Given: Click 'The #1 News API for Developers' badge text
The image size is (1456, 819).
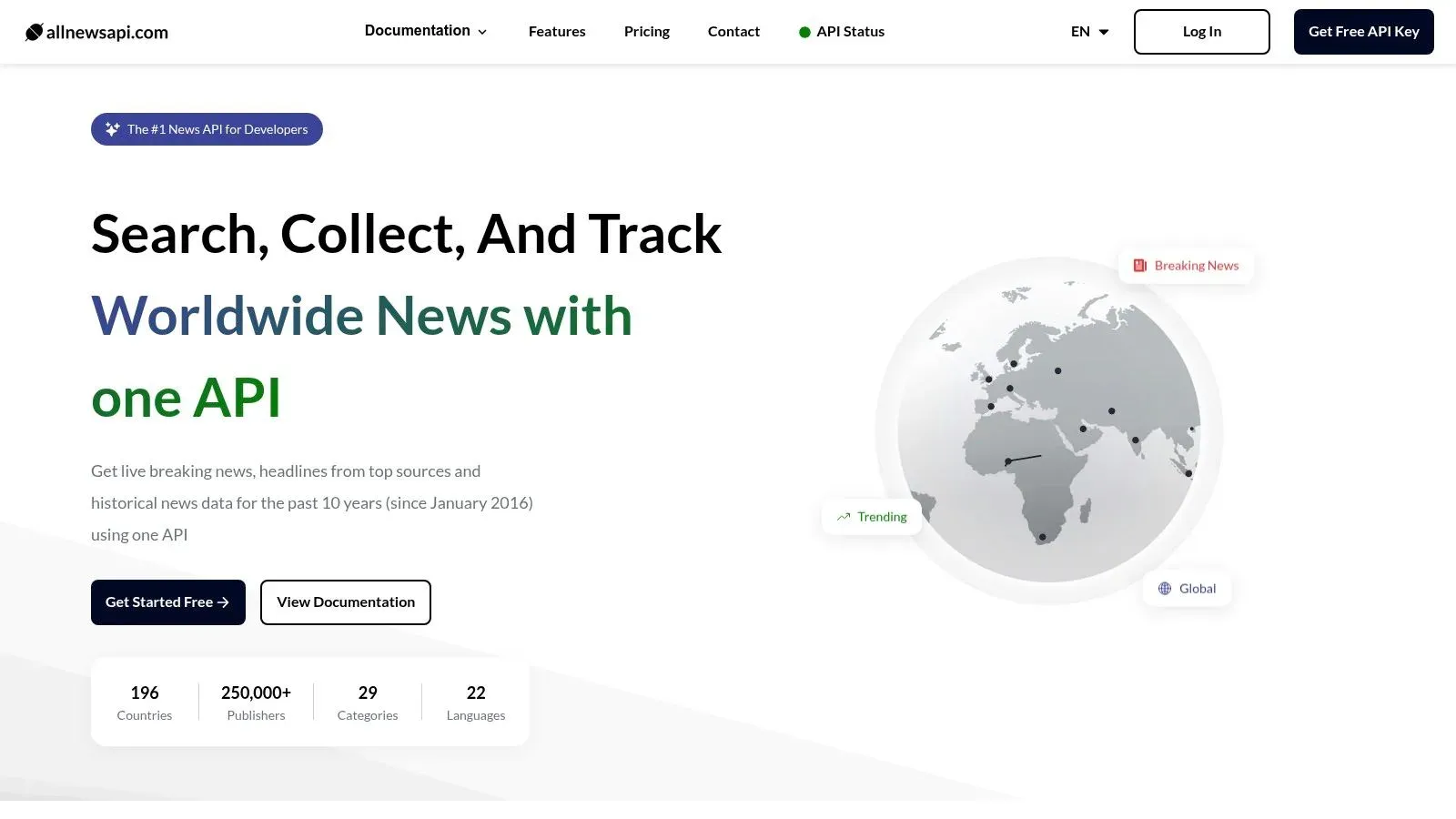Looking at the screenshot, I should pos(217,129).
